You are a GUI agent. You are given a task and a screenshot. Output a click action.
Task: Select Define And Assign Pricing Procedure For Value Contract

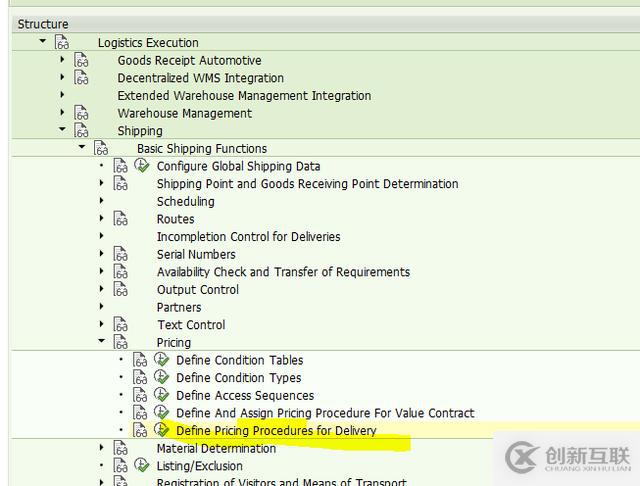pyautogui.click(x=325, y=413)
